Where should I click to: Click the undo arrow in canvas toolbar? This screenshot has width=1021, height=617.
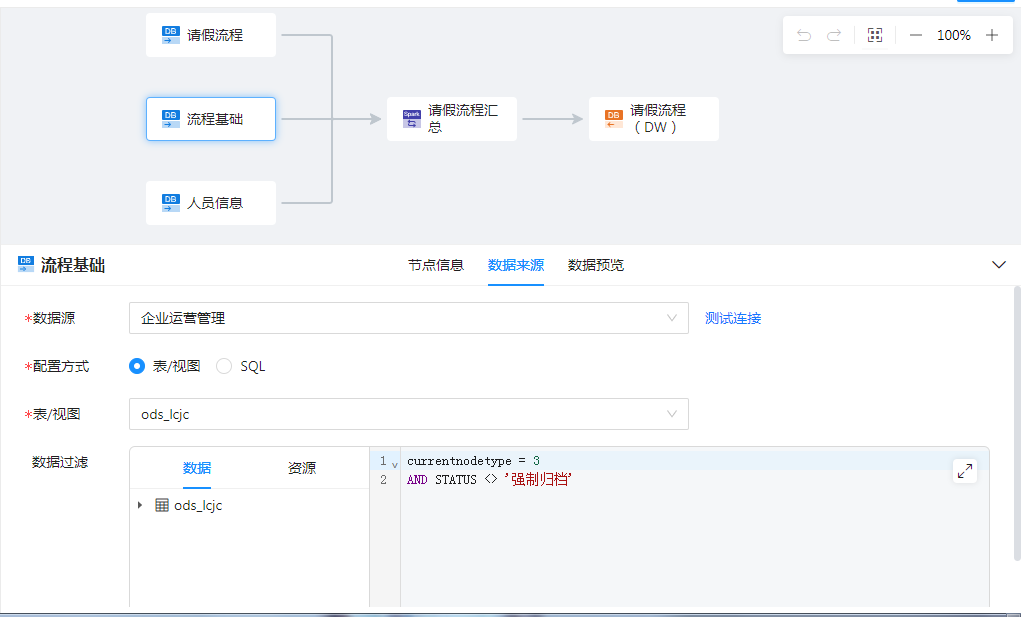tap(804, 35)
